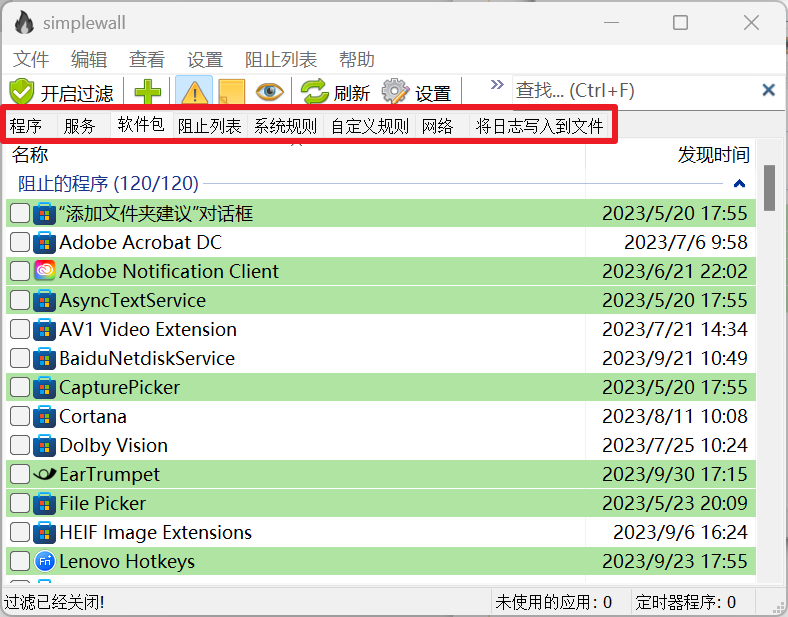
Task: Tick the Adobe Notification Client checkbox
Action: (x=20, y=271)
